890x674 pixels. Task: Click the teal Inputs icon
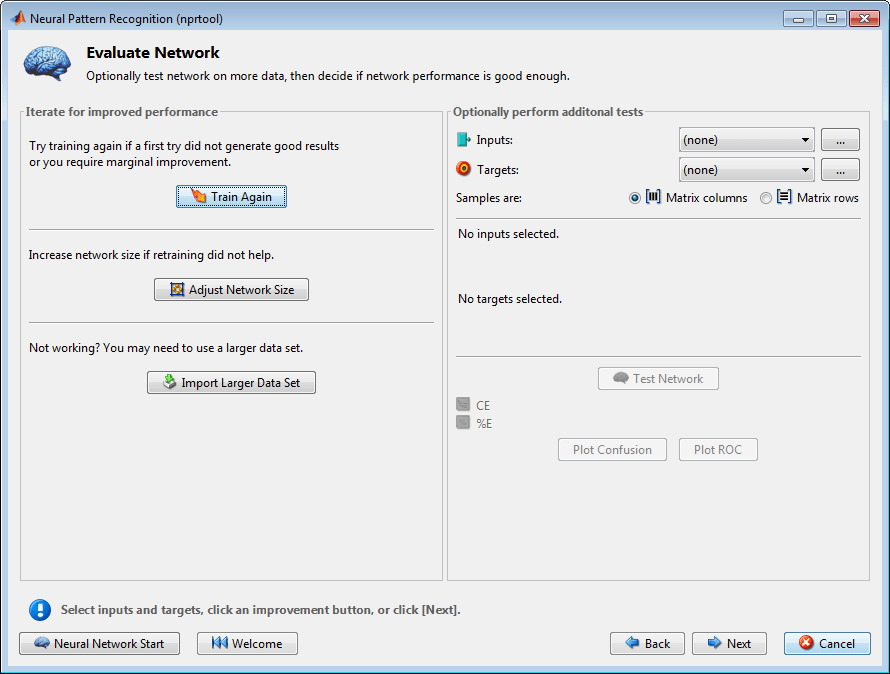[464, 139]
